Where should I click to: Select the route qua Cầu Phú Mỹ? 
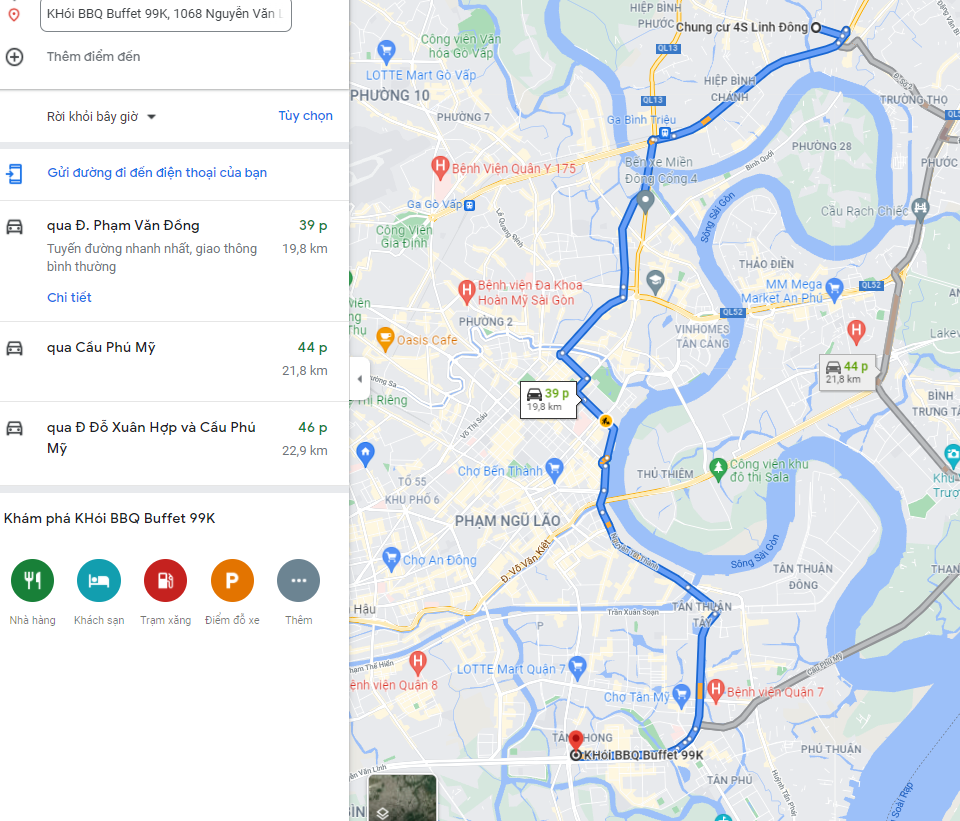(x=174, y=361)
